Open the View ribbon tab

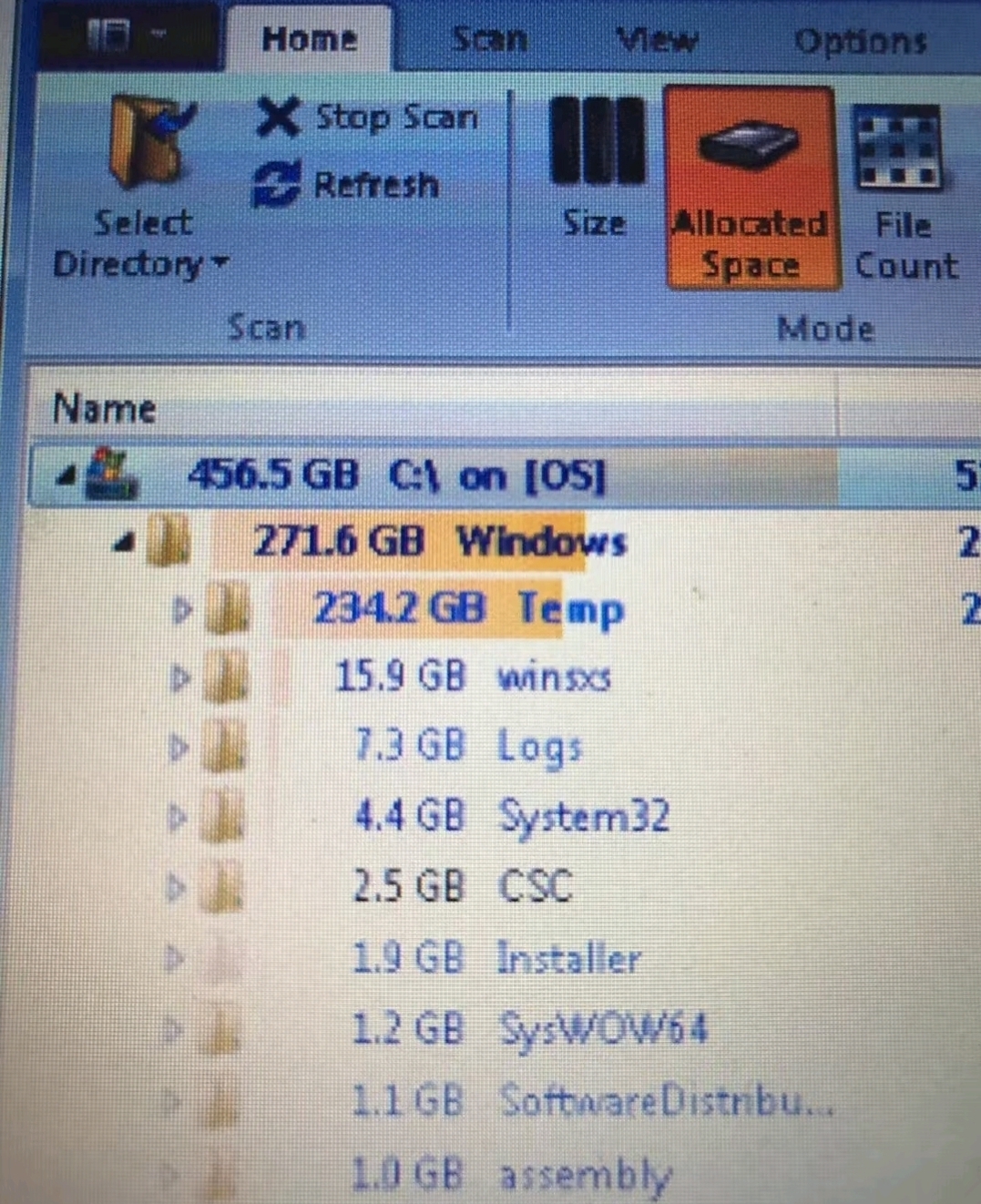coord(657,39)
